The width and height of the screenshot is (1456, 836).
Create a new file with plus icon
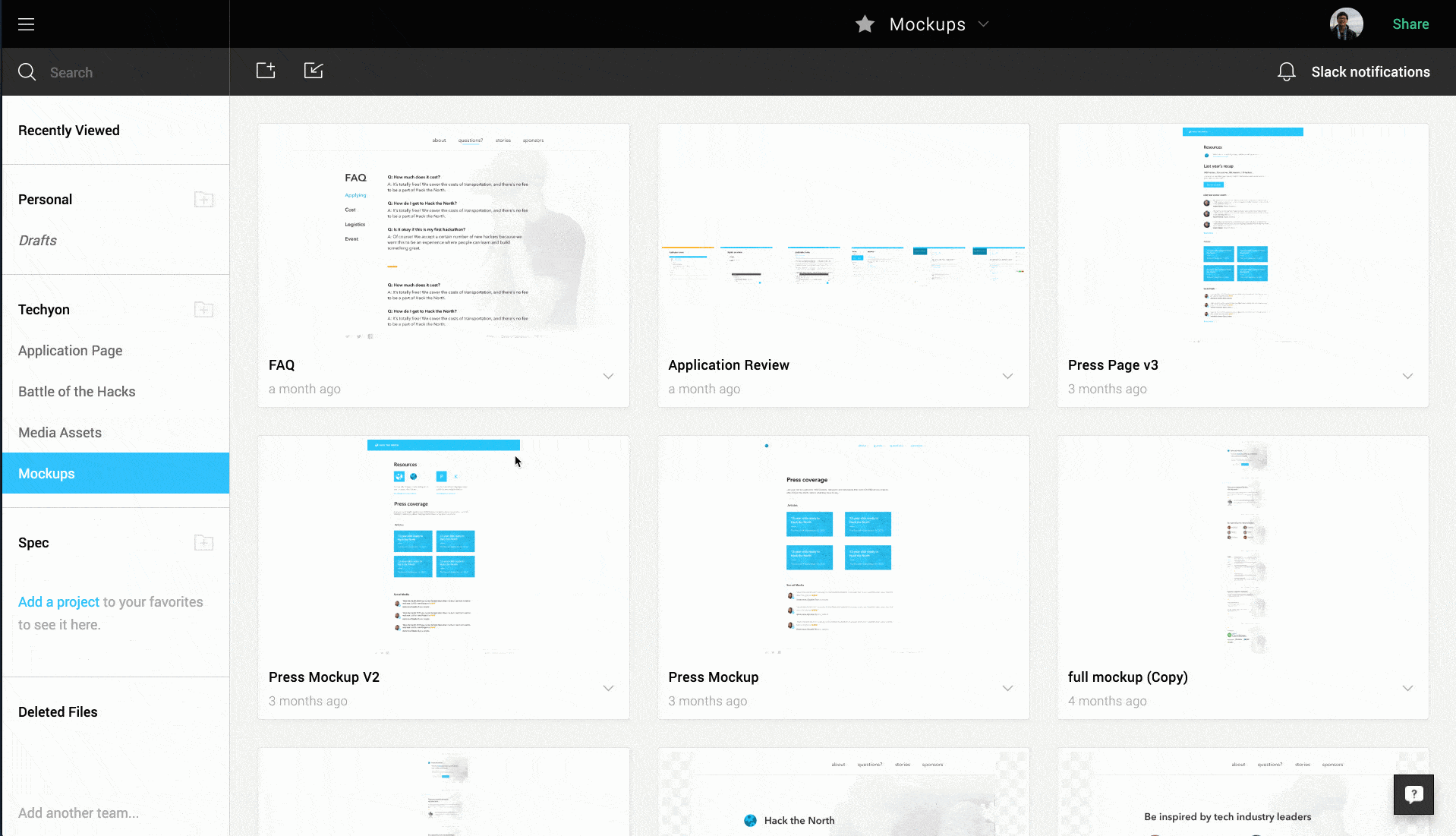266,71
